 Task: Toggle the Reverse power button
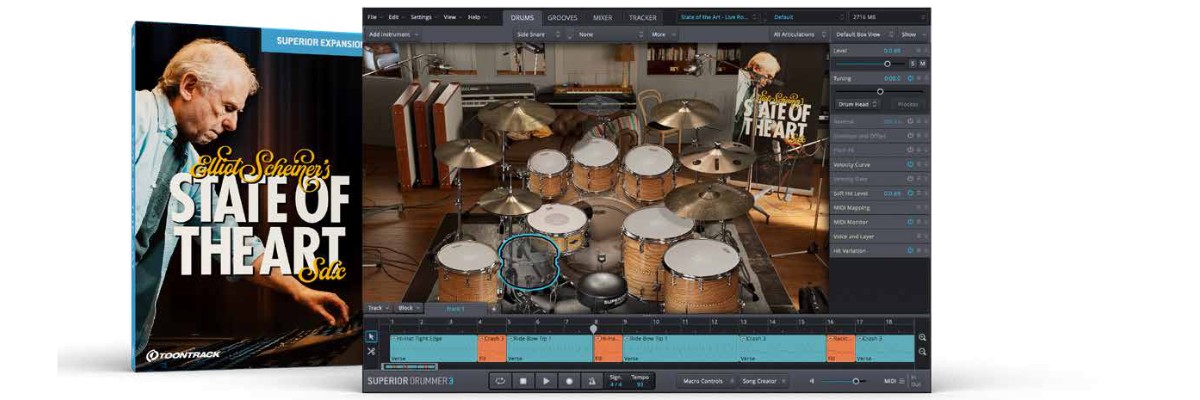click(910, 121)
